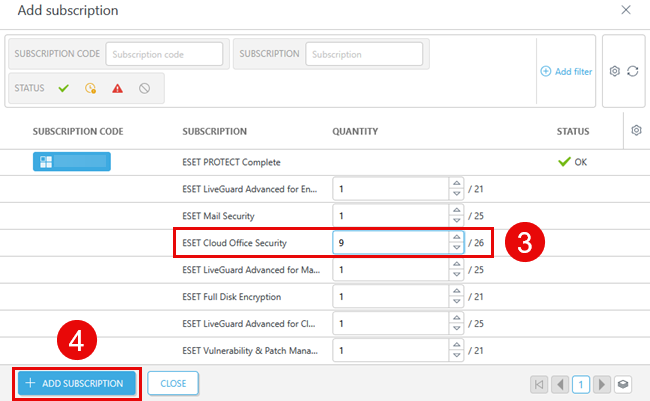This screenshot has width=650, height=401.
Task: Edit ESET LiveGuard Advanced for En... quantity field
Action: coord(390,189)
